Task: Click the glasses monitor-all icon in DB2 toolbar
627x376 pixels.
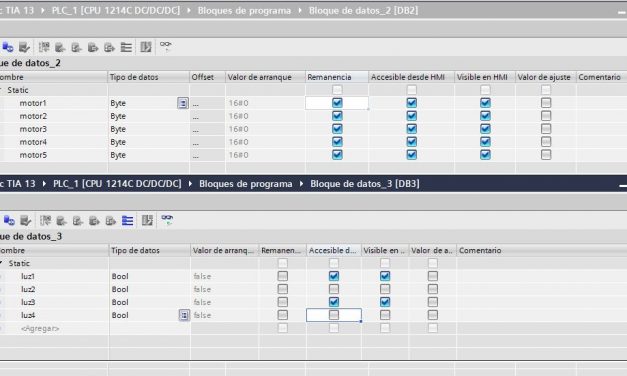Action: click(166, 46)
